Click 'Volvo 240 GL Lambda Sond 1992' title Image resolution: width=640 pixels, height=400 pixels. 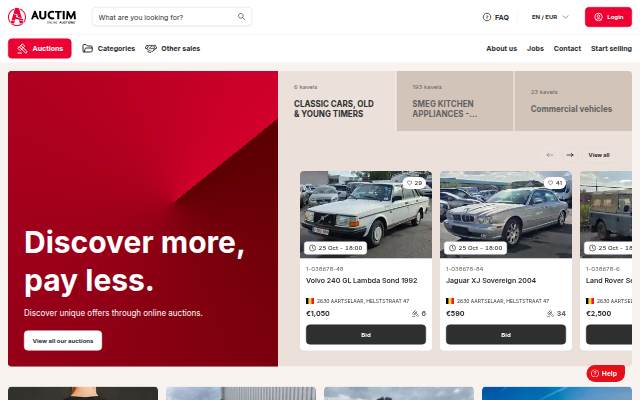[x=362, y=280]
